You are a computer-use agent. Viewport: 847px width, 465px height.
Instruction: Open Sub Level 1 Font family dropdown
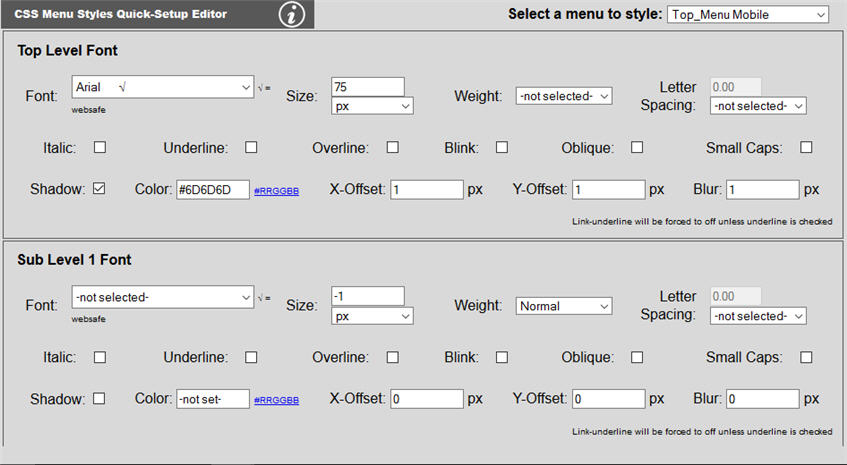pyautogui.click(x=163, y=297)
